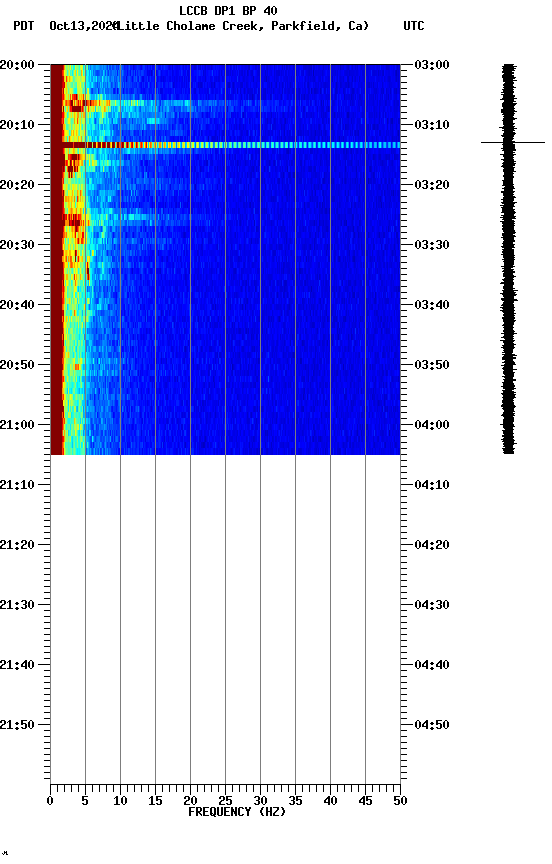Click the '21:00' PDT time label
Screen dimensions: 552x864
point(17,425)
